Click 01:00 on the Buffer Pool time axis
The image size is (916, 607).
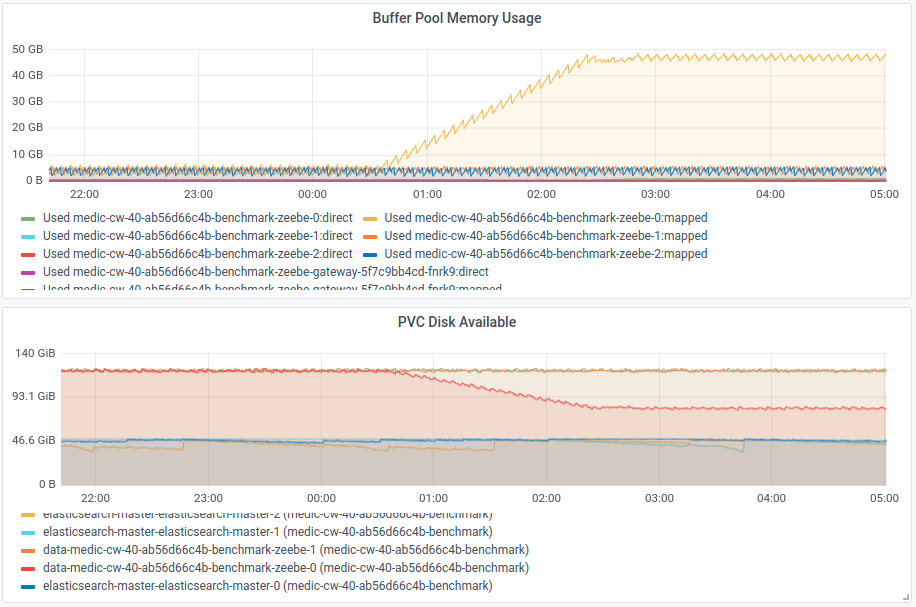(x=427, y=195)
